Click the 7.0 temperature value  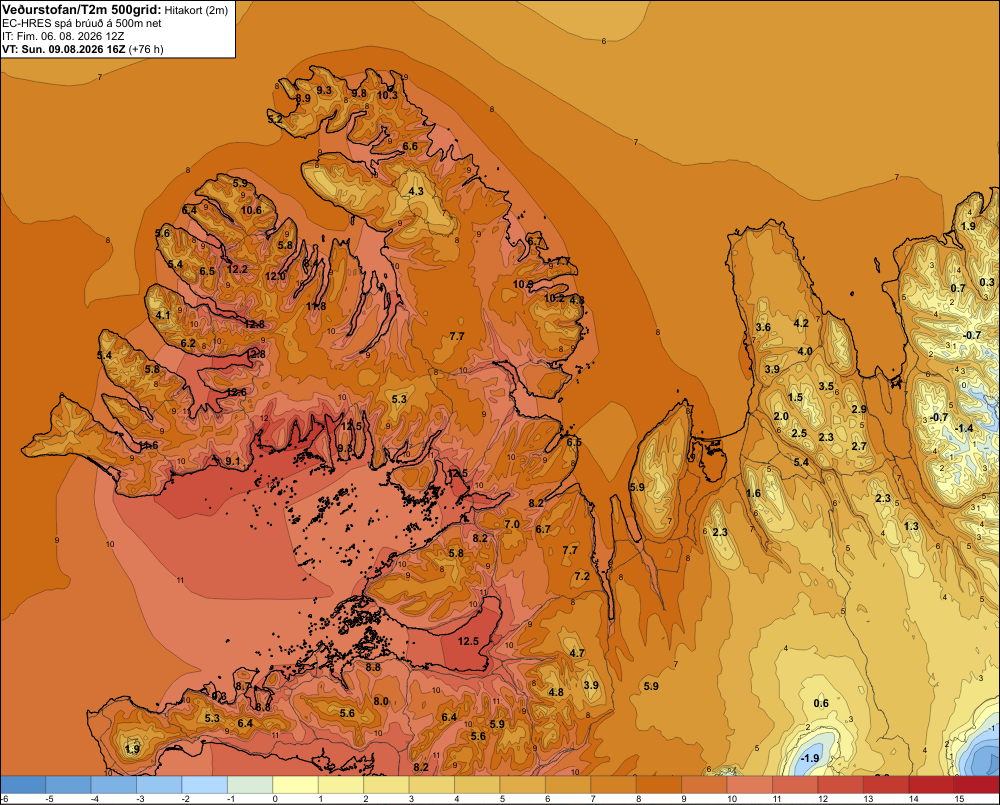pyautogui.click(x=512, y=524)
